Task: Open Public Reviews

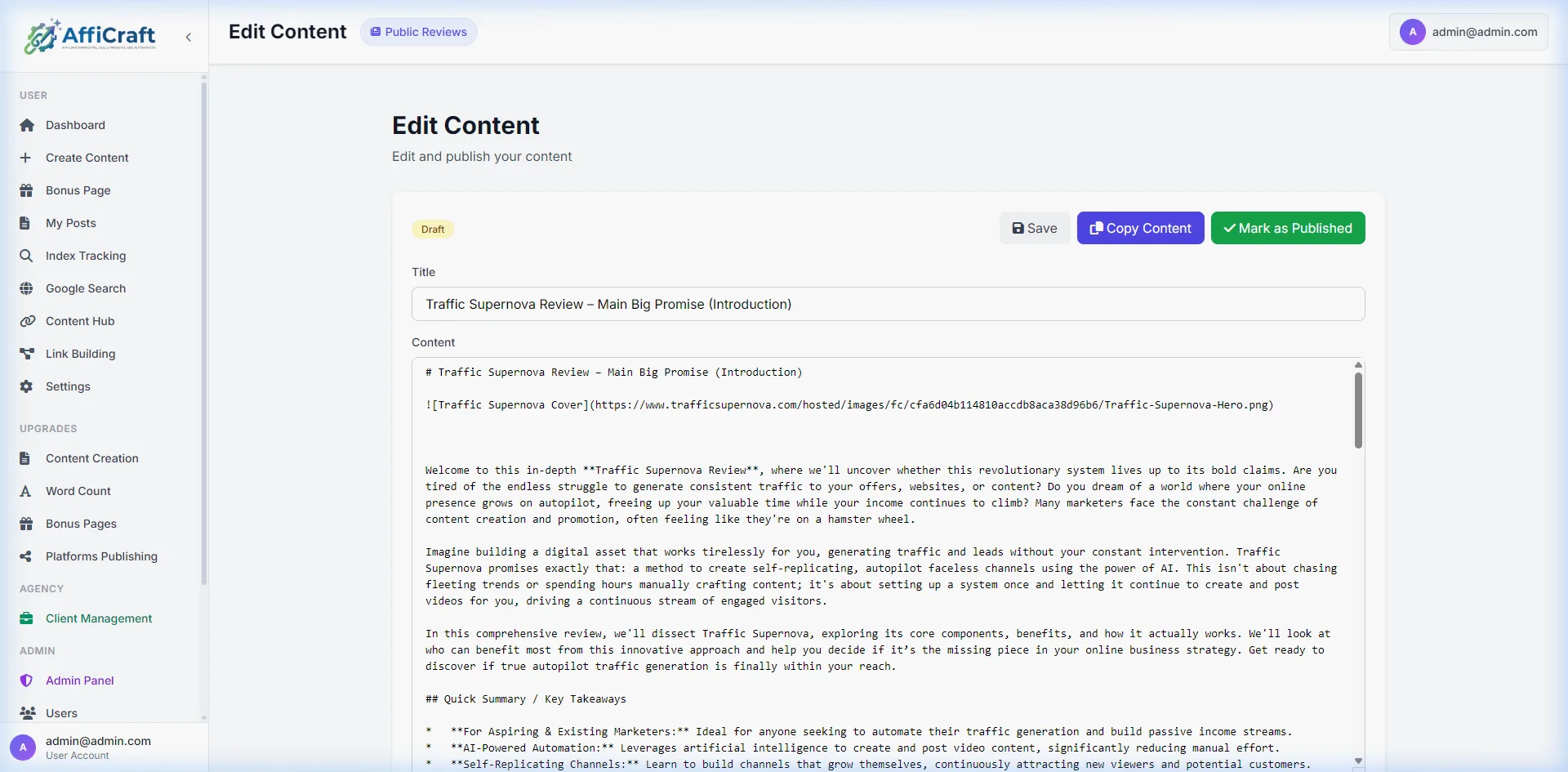Action: pyautogui.click(x=418, y=32)
